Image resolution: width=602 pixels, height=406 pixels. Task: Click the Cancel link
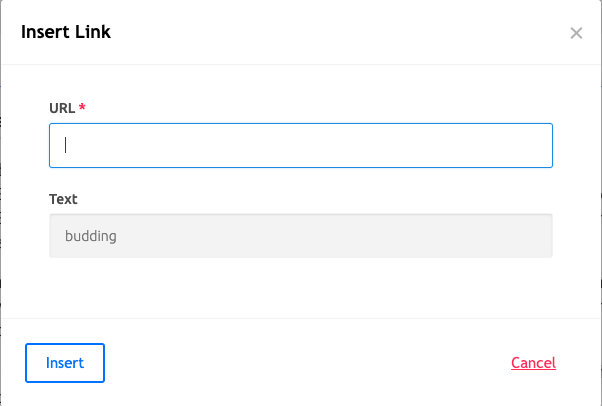coord(533,363)
